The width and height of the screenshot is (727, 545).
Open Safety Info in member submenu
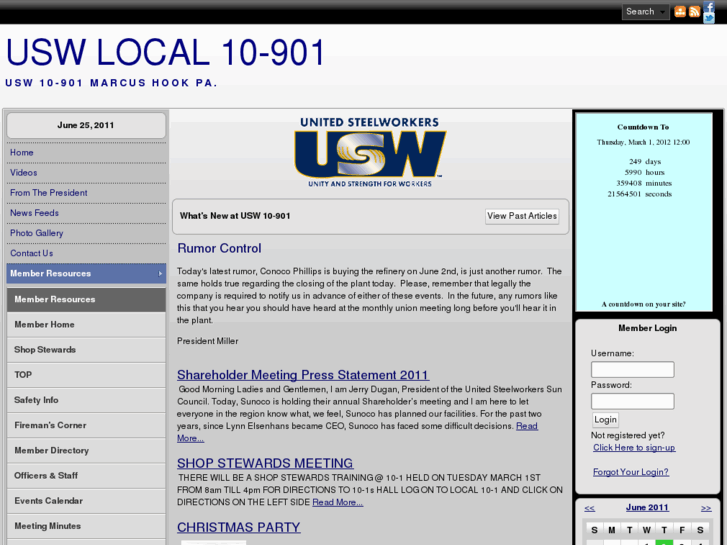coord(86,400)
